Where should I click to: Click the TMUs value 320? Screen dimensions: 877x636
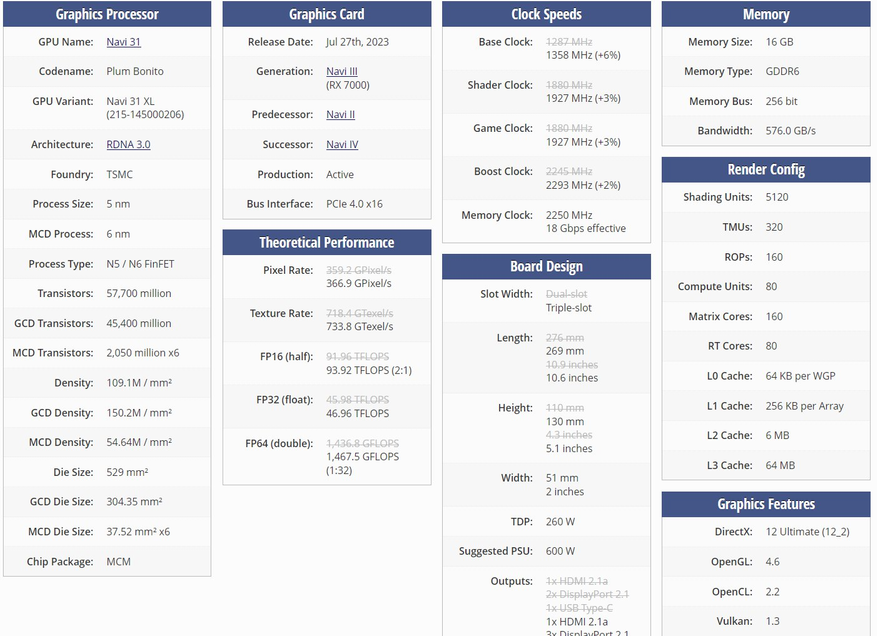click(x=774, y=227)
